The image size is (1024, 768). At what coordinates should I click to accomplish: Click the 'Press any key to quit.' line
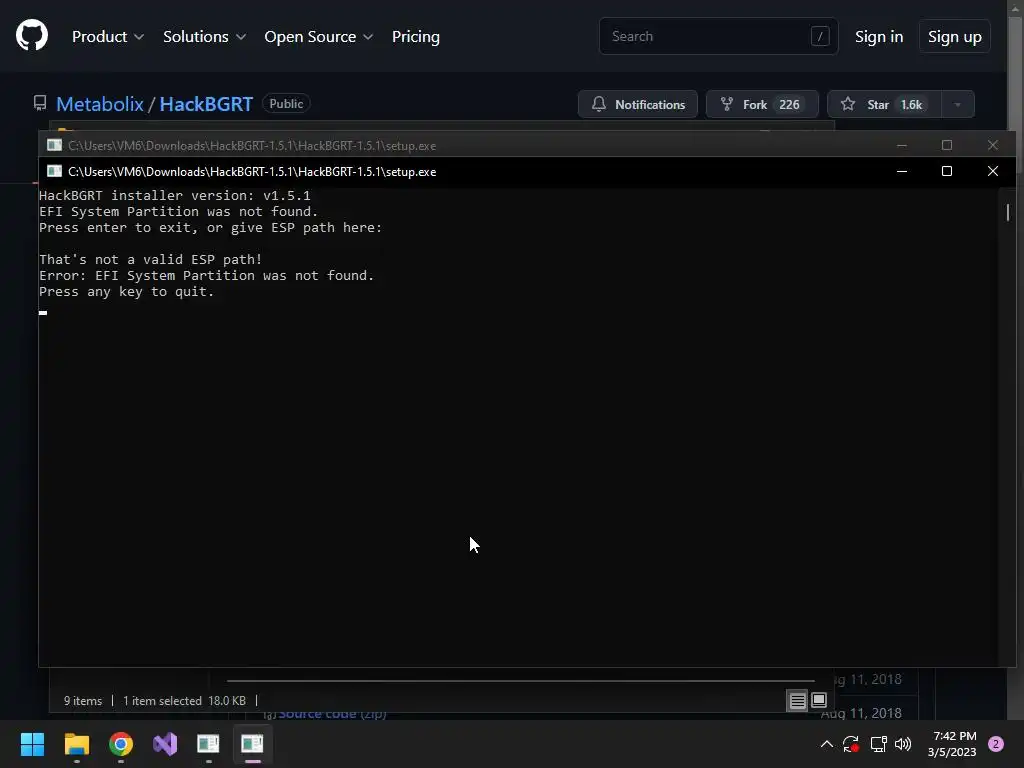pos(127,292)
